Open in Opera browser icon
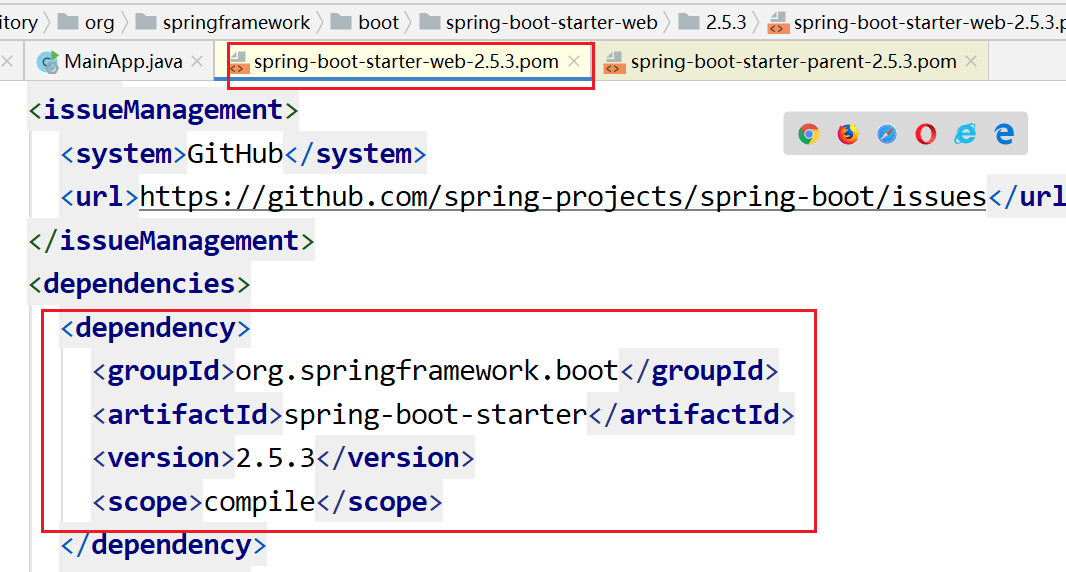This screenshot has height=572, width=1066. coord(925,134)
